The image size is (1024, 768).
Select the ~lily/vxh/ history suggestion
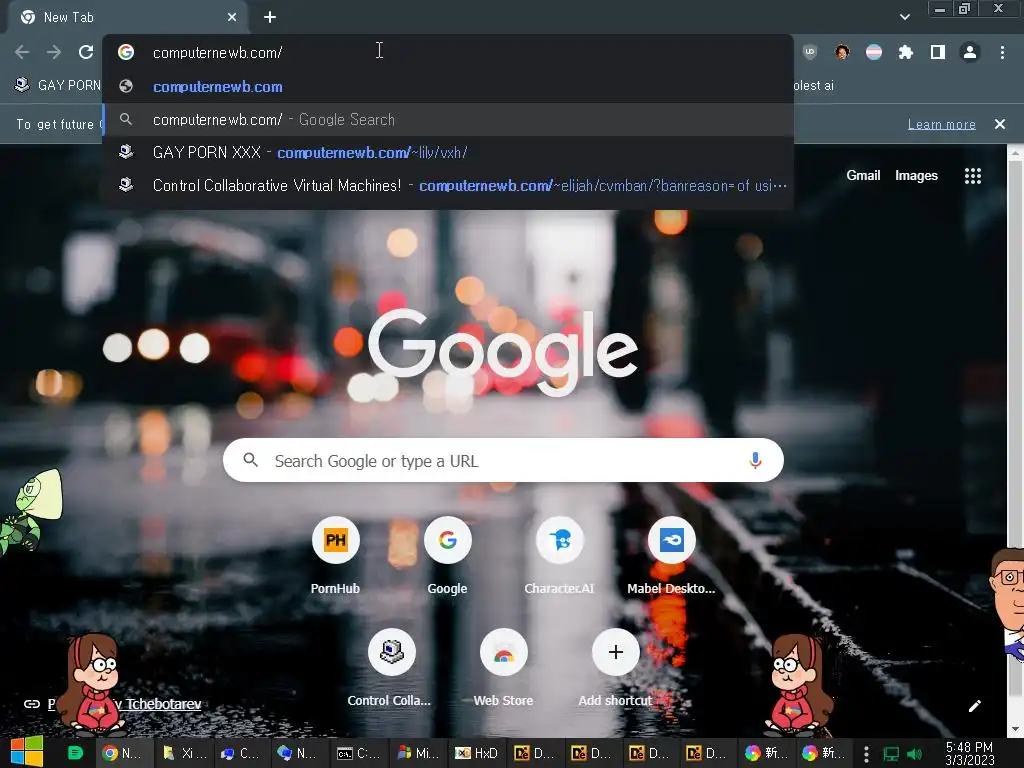coord(448,153)
